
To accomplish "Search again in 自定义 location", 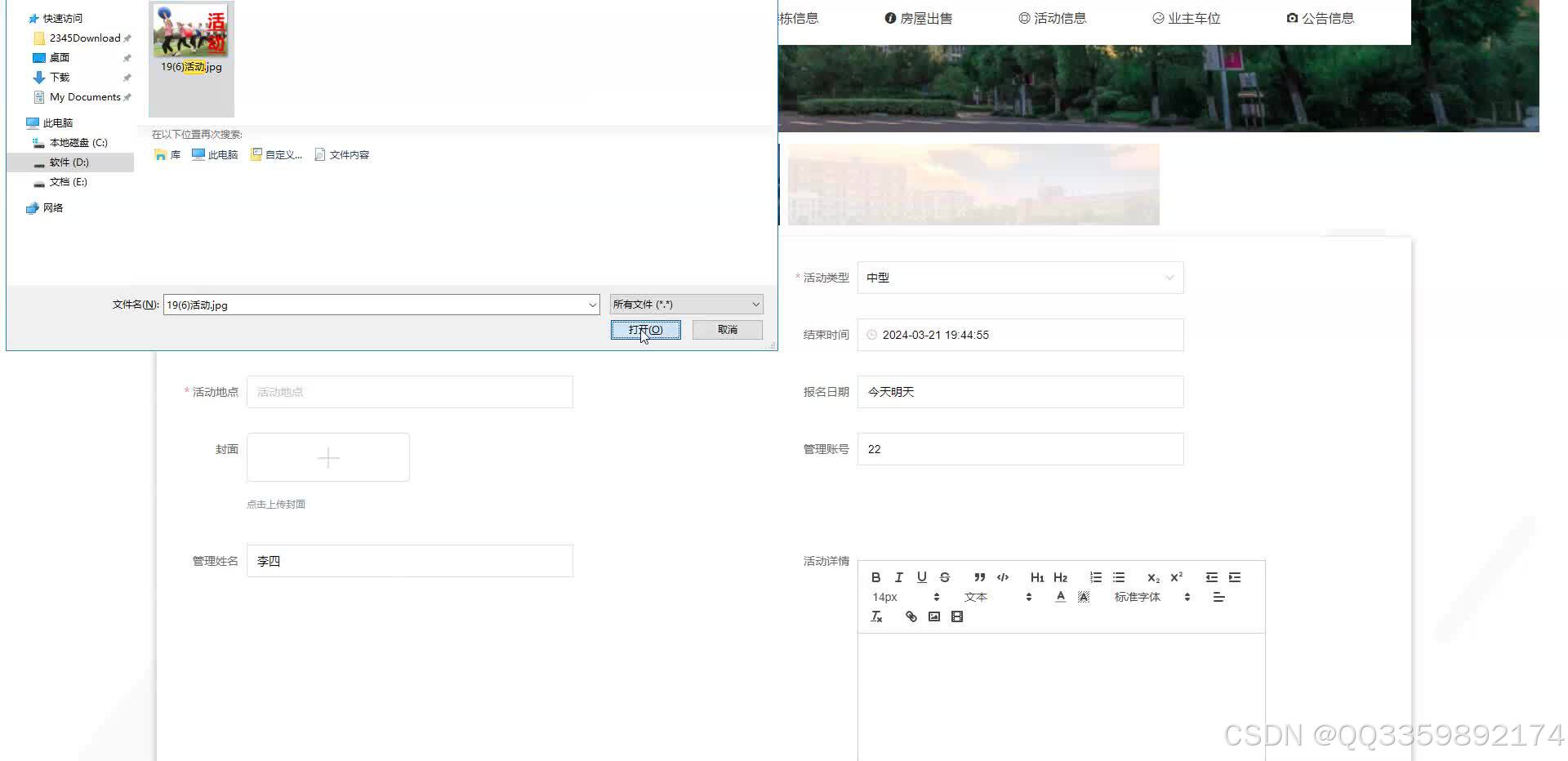I will point(277,154).
